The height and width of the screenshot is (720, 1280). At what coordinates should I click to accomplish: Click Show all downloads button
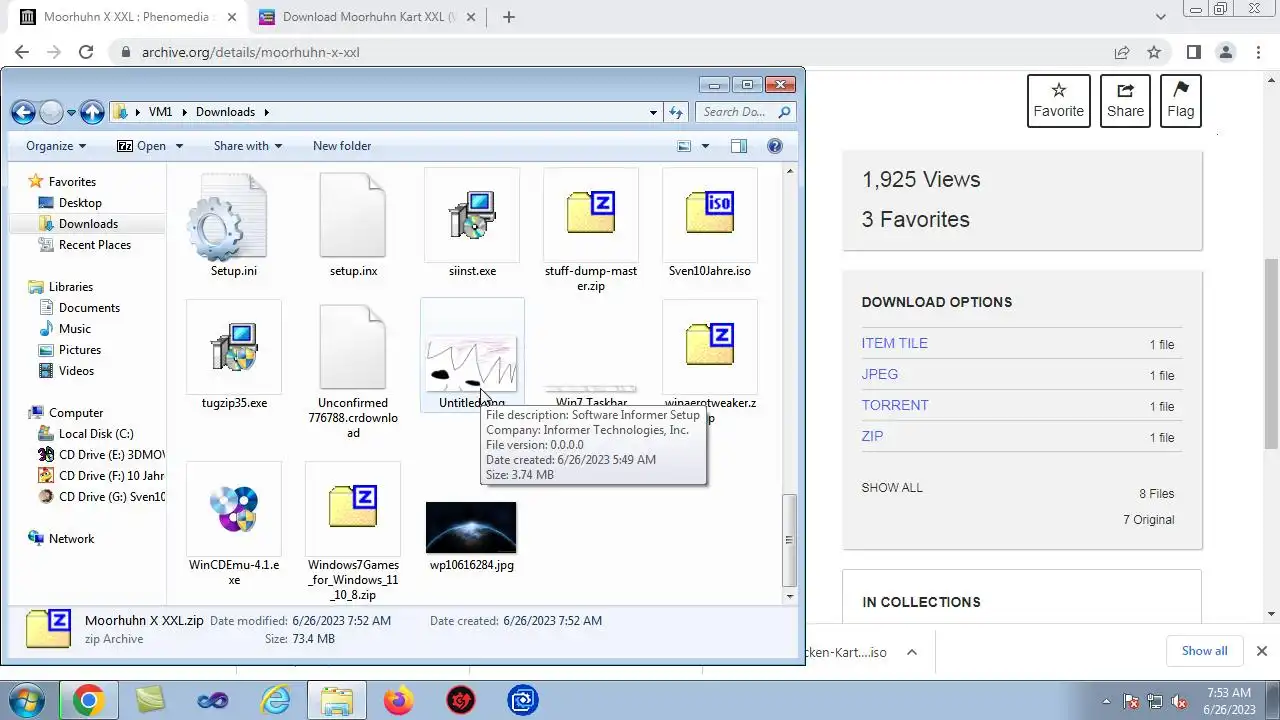(x=1205, y=651)
